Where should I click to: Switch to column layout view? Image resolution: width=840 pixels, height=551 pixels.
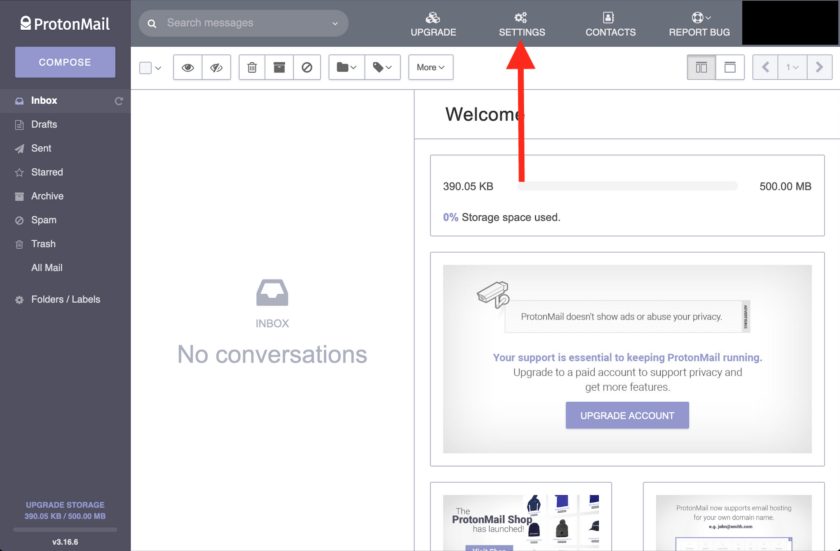pyautogui.click(x=701, y=67)
